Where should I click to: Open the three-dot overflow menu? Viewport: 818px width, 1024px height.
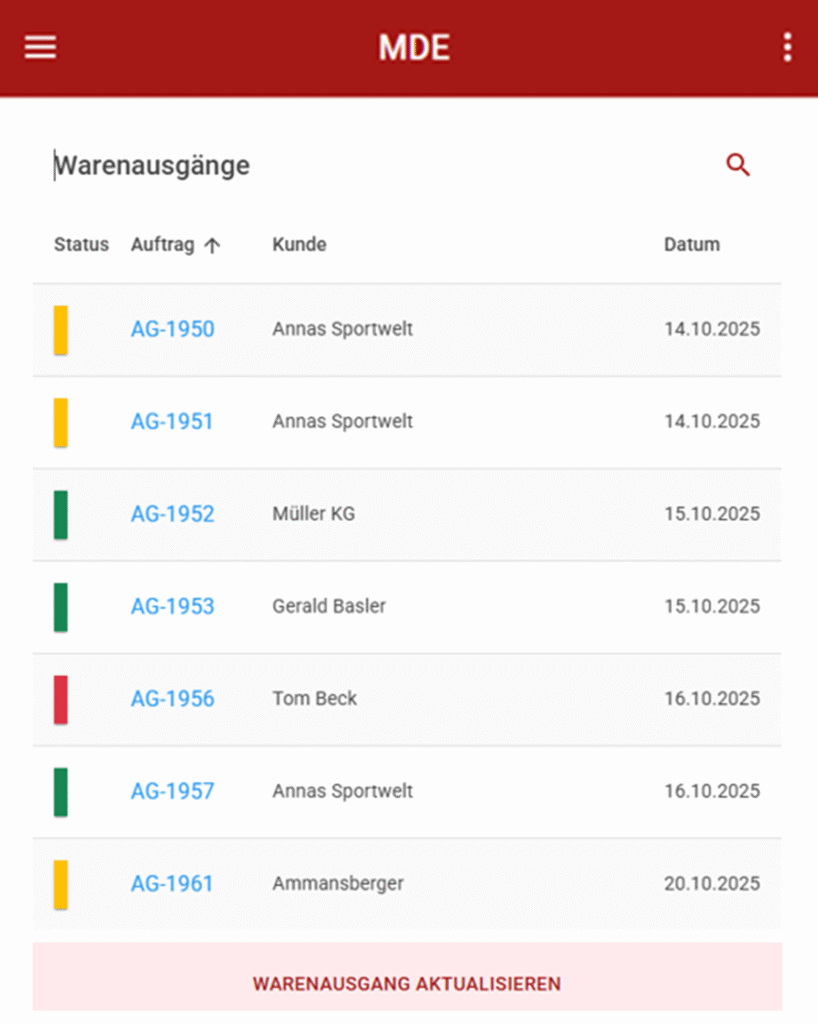coord(788,47)
